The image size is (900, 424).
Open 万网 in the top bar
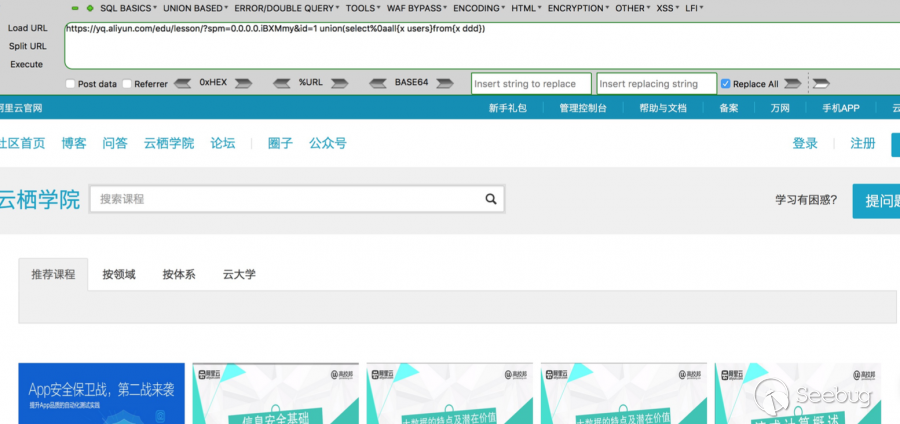tap(780, 108)
